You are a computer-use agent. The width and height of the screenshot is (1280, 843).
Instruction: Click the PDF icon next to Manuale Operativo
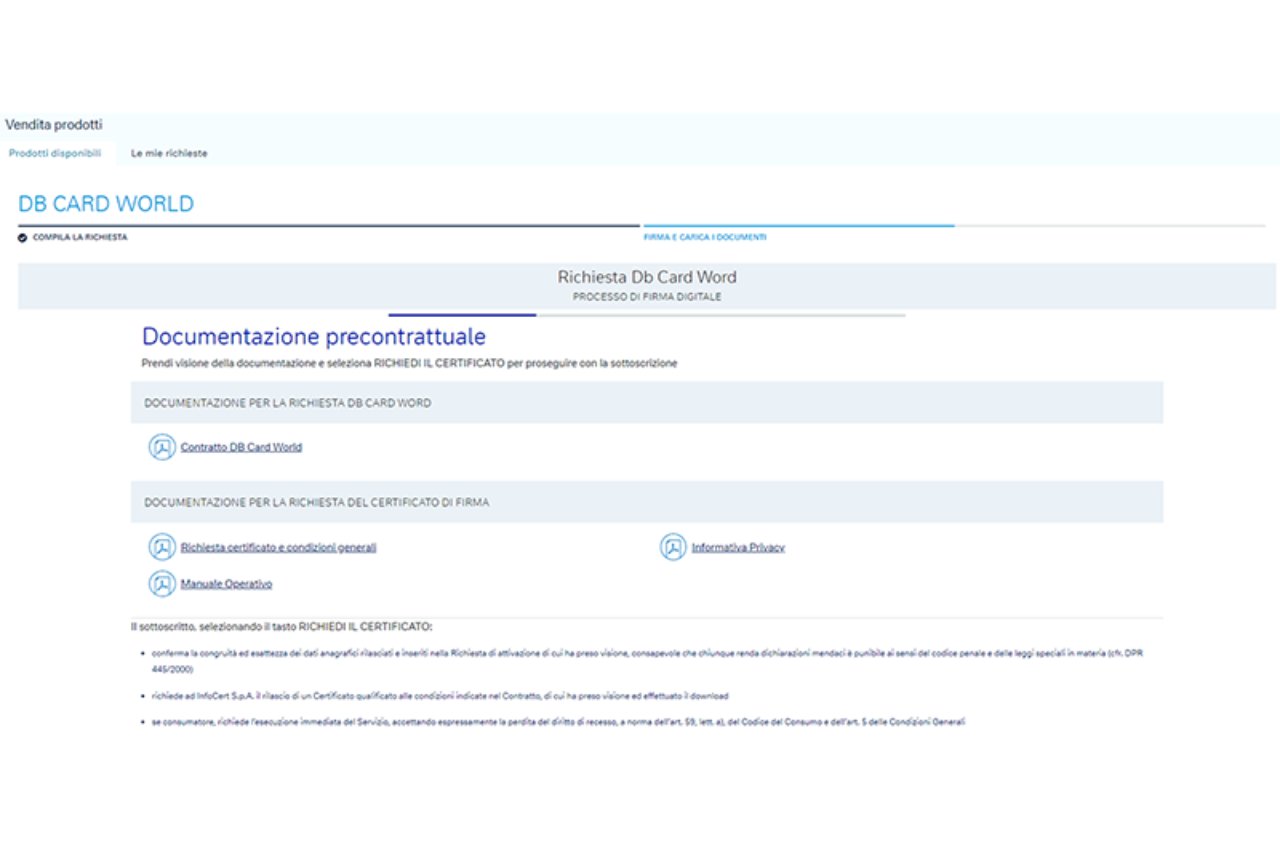(x=162, y=584)
